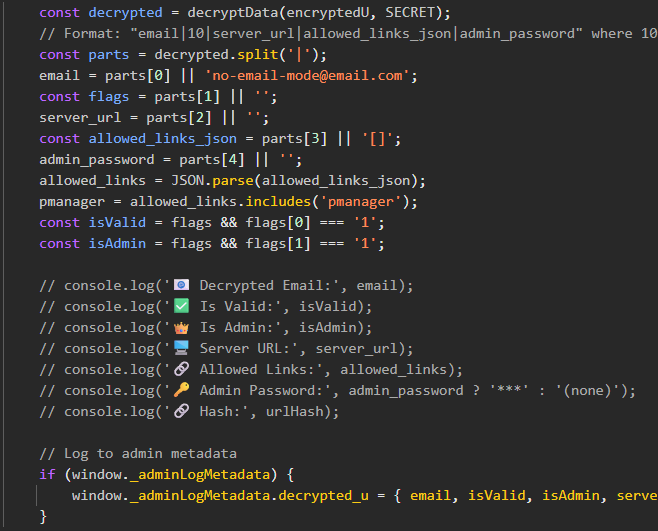Screen dimensions: 658x531
Task: Click the 'isValid' constant declaration
Action: click(x=117, y=222)
